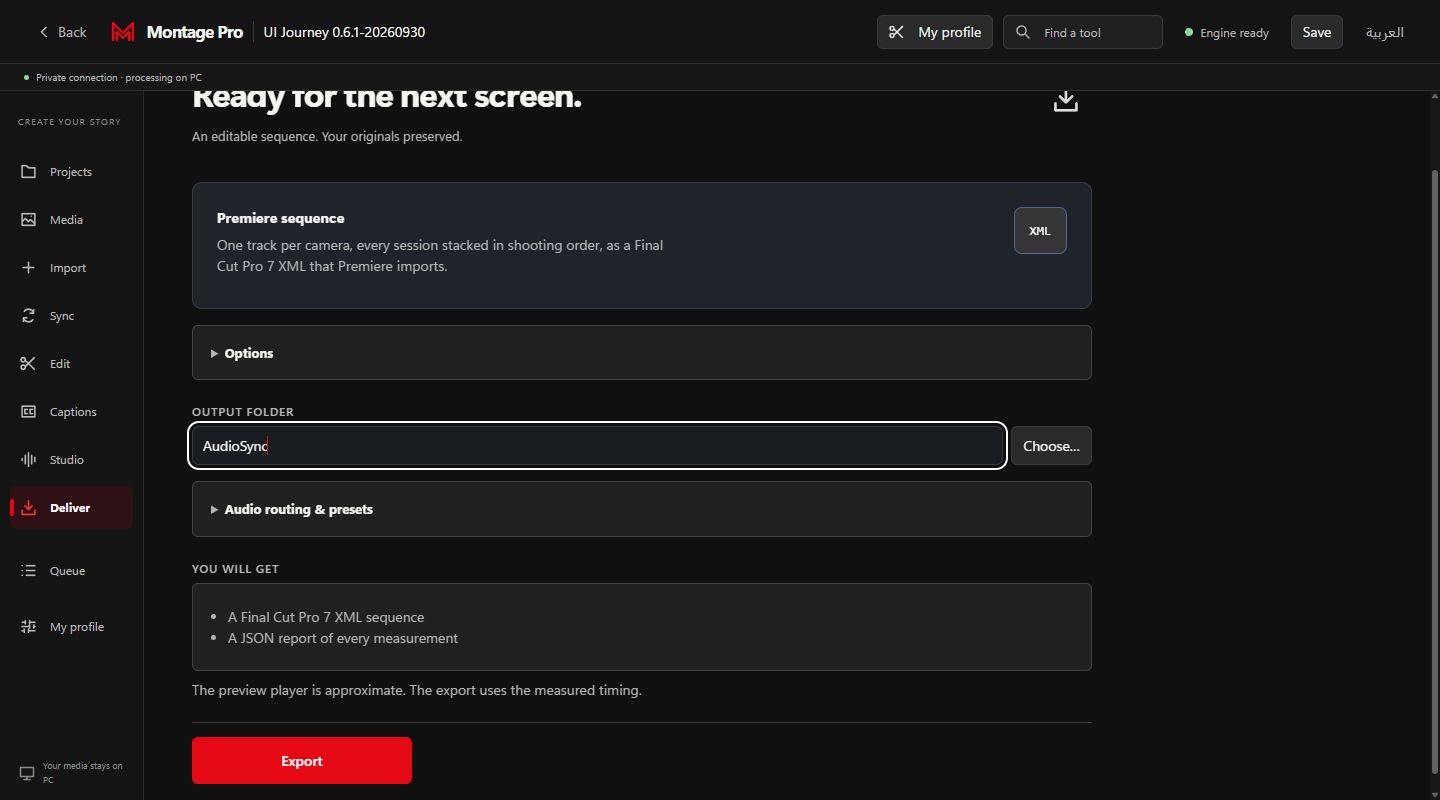
Task: Click 'A Final Cut Pro 7 XML sequence' text
Action: point(326,617)
